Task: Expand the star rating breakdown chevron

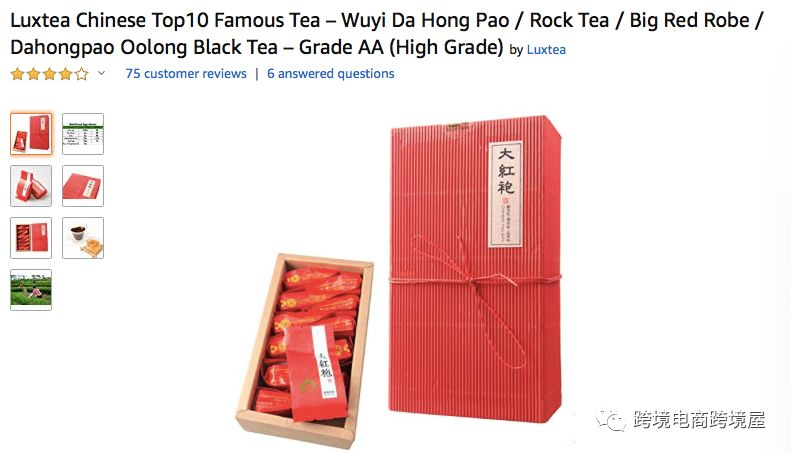Action: coord(101,73)
